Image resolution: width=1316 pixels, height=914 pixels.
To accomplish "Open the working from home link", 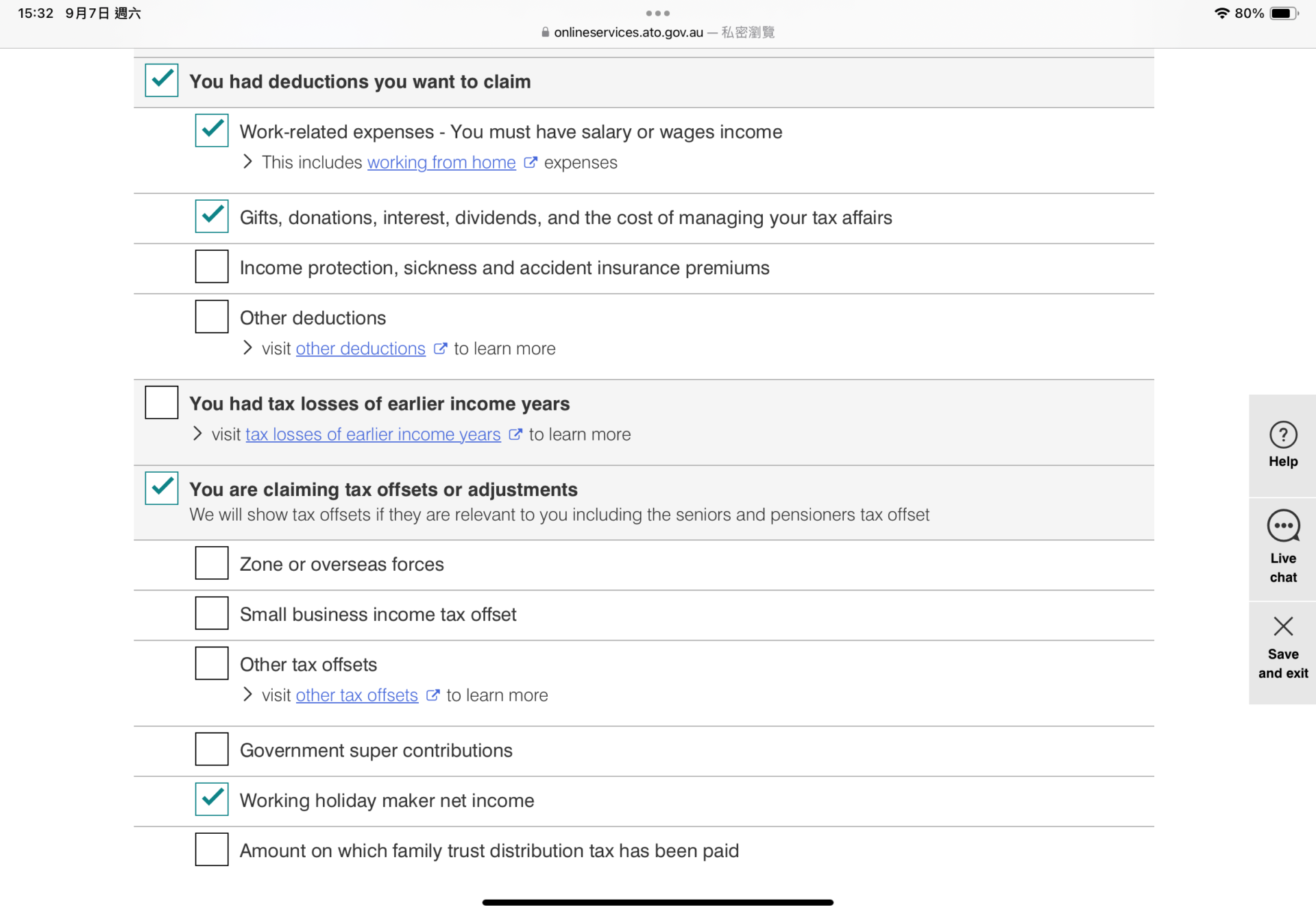I will (x=441, y=162).
